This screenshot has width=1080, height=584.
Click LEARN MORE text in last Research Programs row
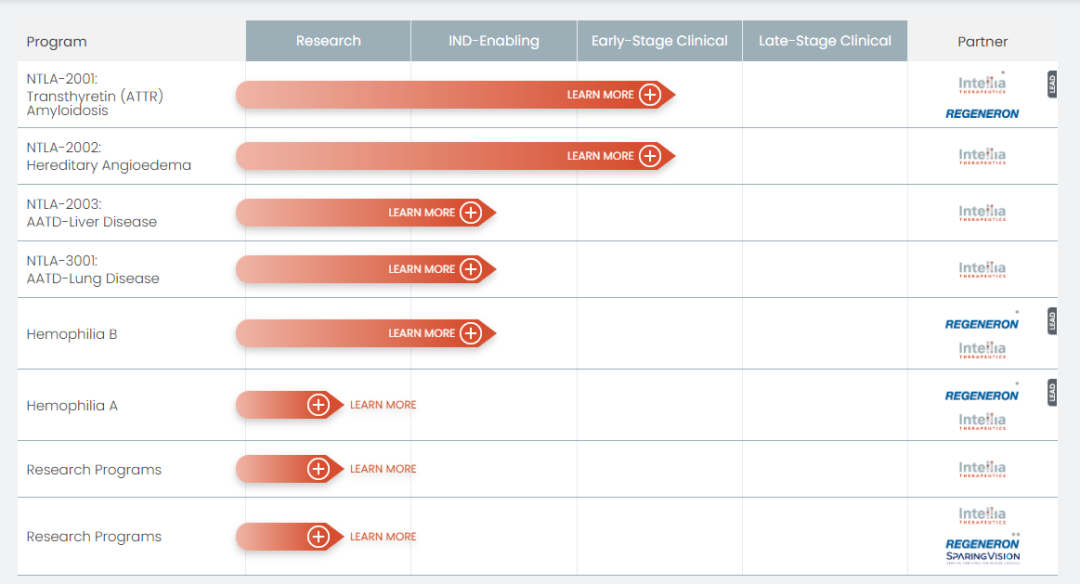pyautogui.click(x=383, y=537)
